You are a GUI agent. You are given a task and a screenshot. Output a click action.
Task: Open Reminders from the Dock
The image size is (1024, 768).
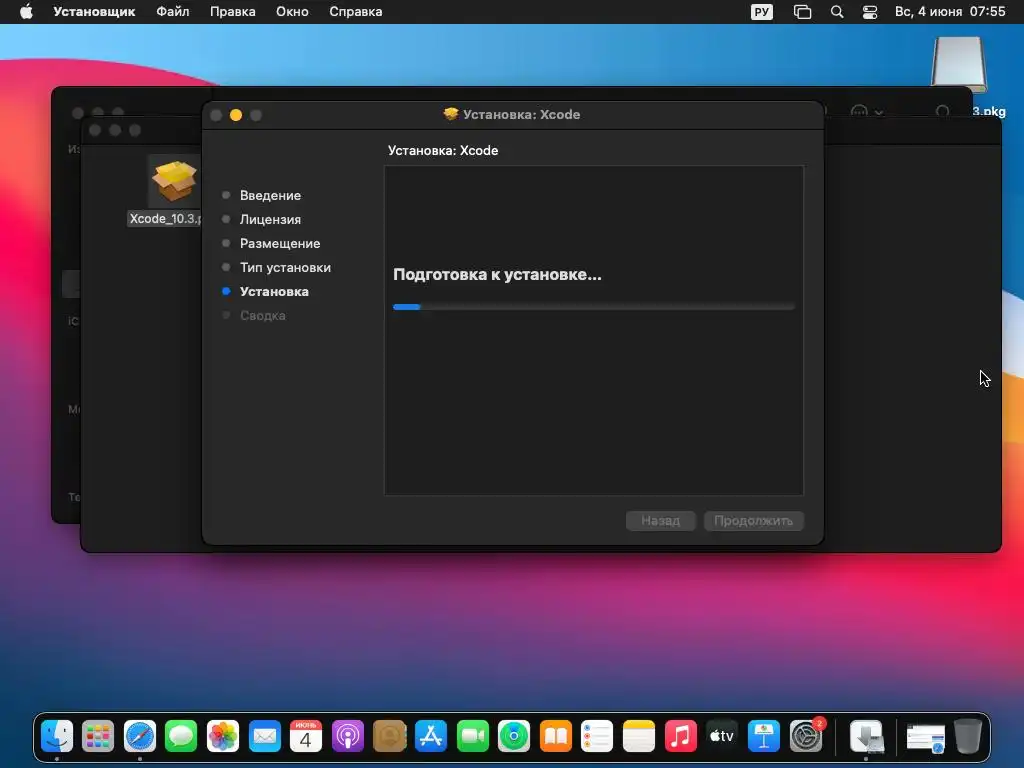click(597, 736)
